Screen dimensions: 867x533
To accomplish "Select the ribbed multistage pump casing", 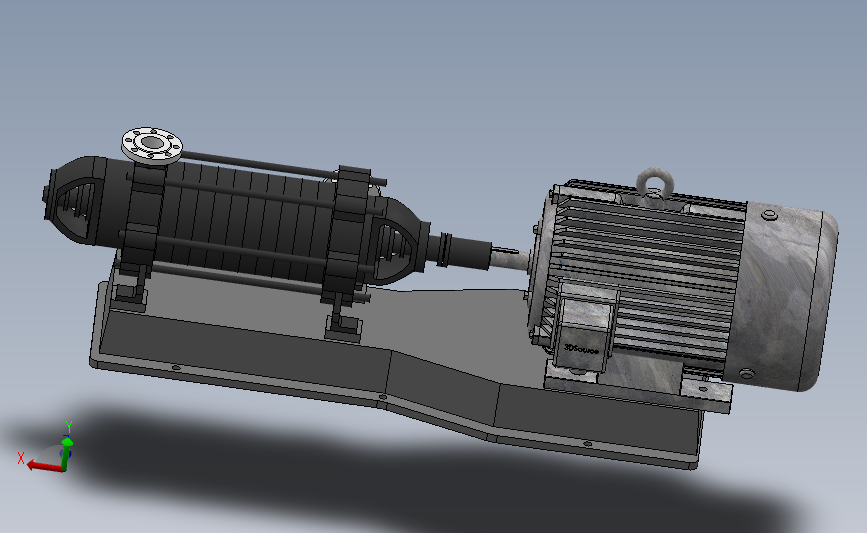I will (244, 222).
